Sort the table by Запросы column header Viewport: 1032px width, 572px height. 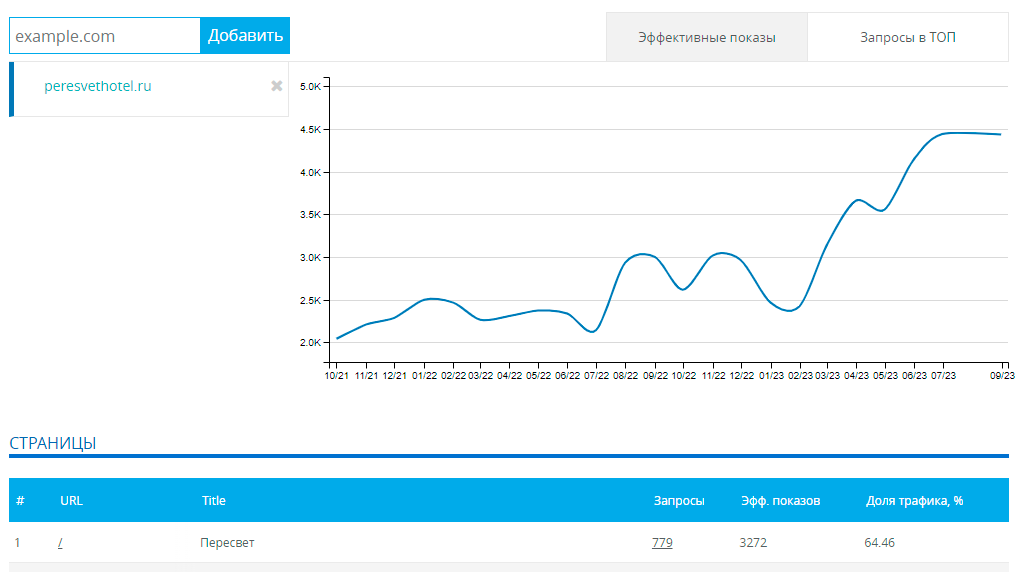(679, 501)
